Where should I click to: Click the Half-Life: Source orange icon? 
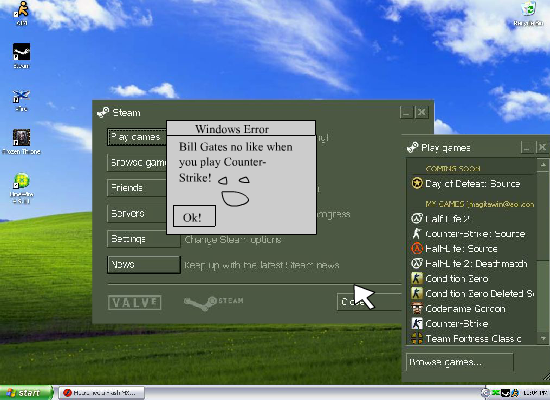417,248
